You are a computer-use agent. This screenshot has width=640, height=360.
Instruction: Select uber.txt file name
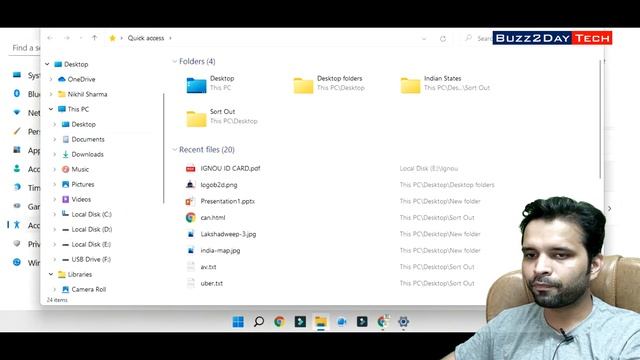[x=212, y=283]
